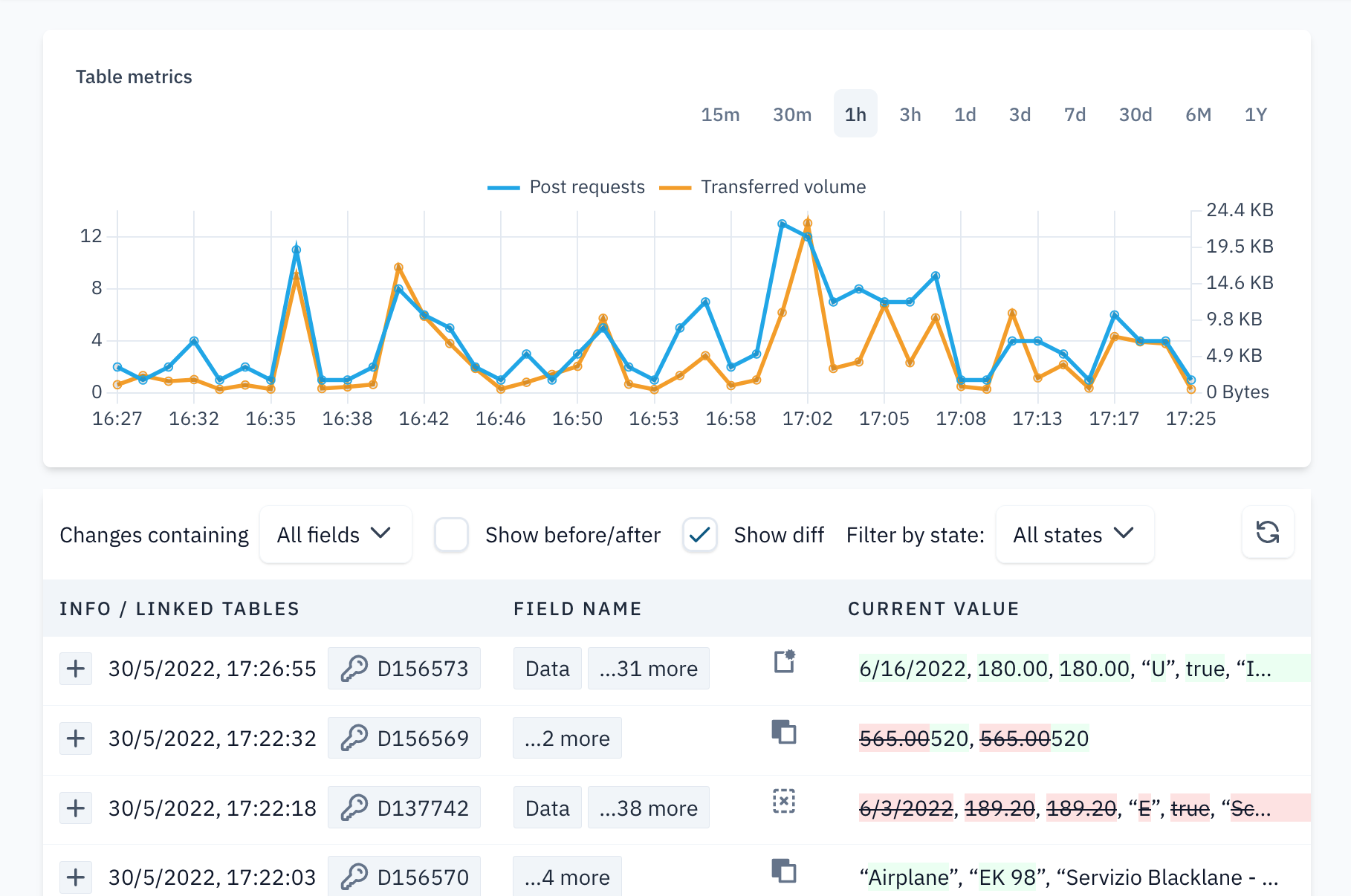This screenshot has width=1351, height=896.
Task: Click the copy-style icon on the 17:22:03 row
Action: pos(785,872)
